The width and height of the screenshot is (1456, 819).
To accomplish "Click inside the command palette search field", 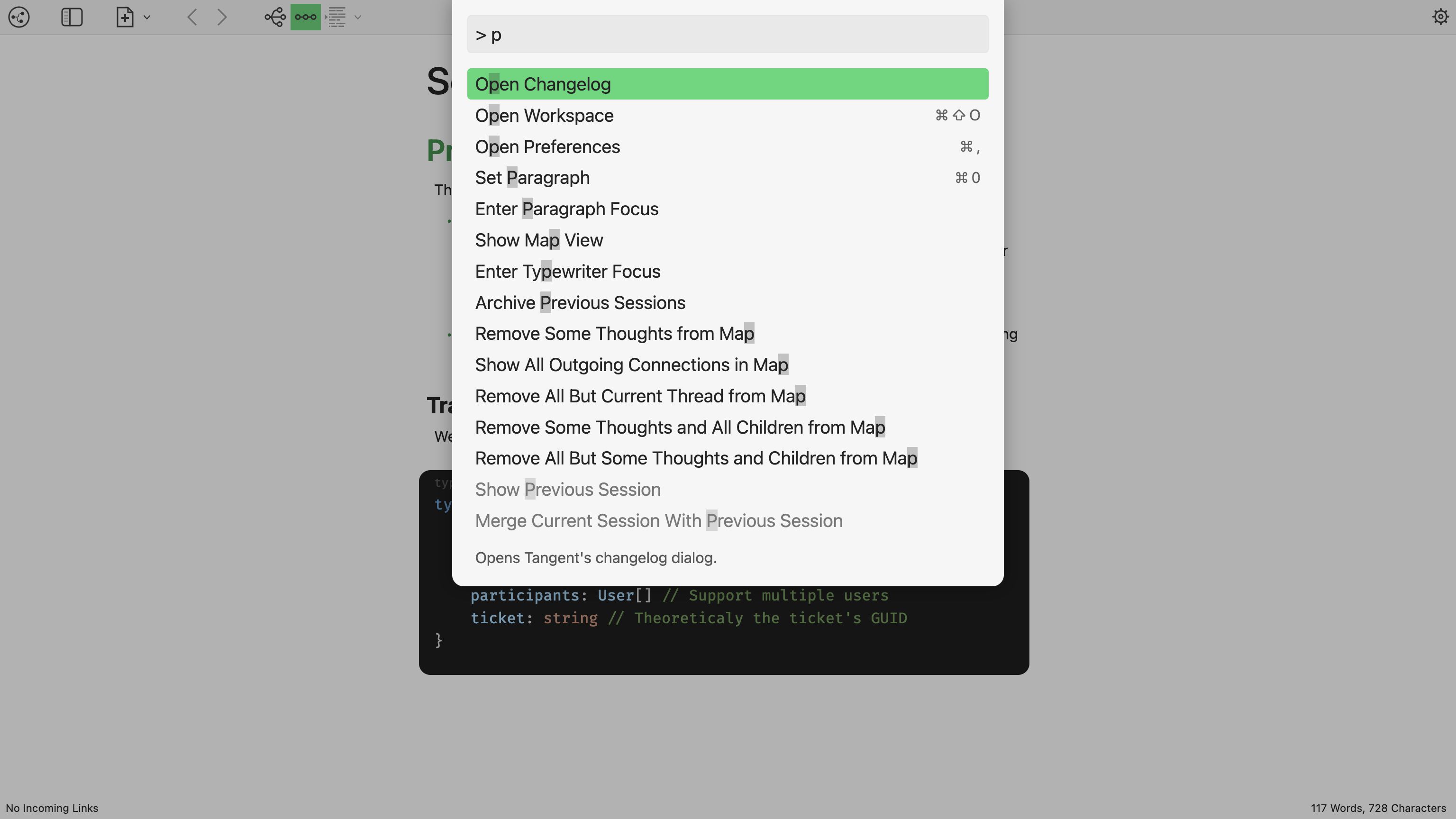I will click(727, 34).
